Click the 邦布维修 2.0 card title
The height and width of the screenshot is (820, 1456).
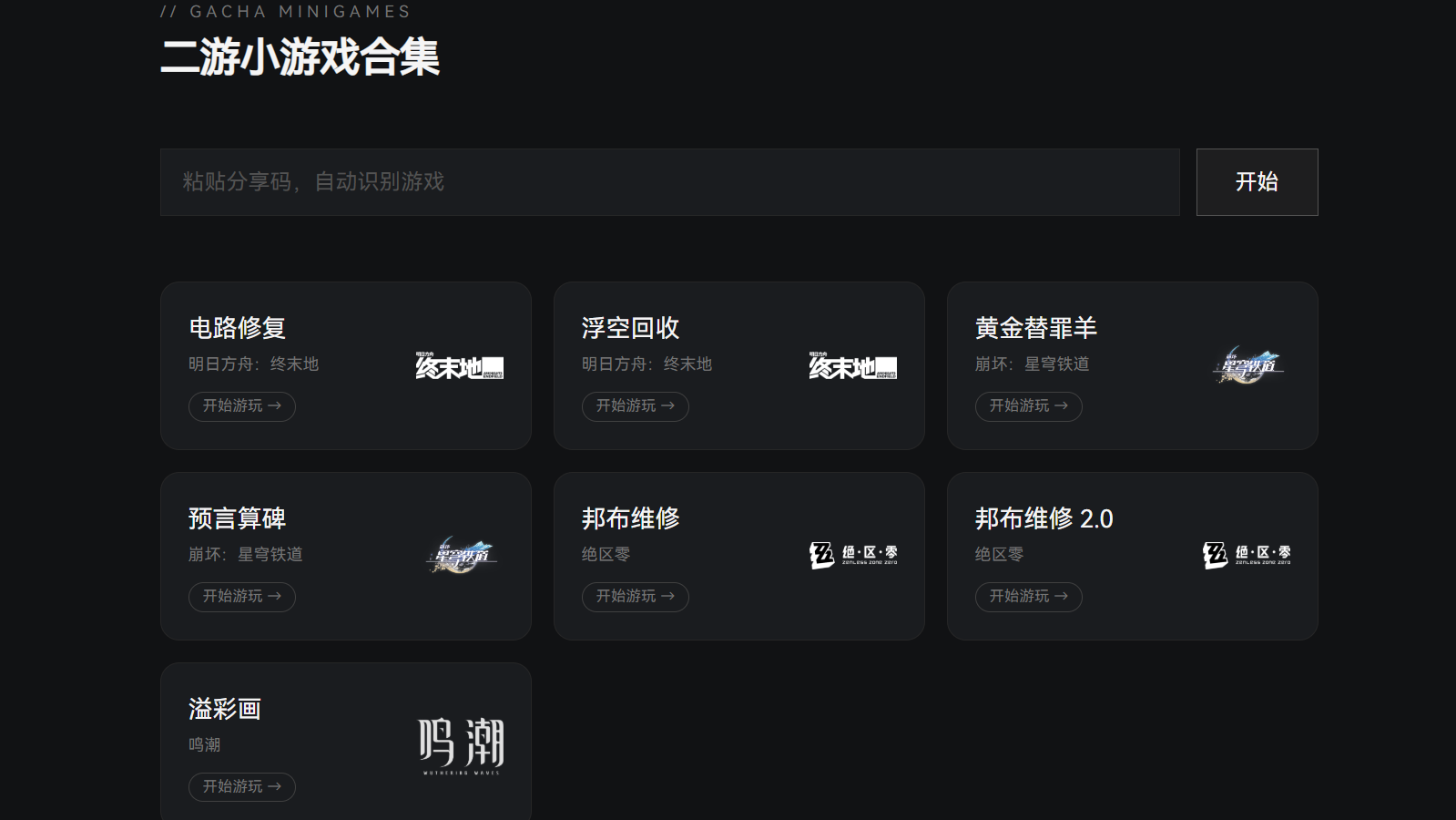point(1044,518)
